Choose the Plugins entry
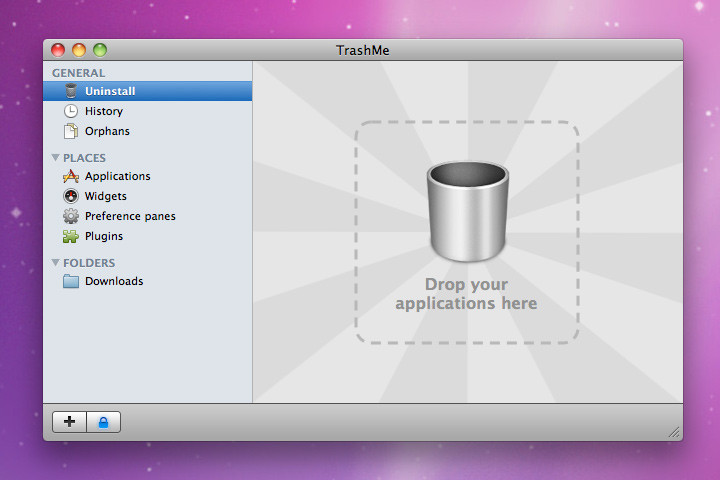Image resolution: width=720 pixels, height=480 pixels. coord(147,236)
